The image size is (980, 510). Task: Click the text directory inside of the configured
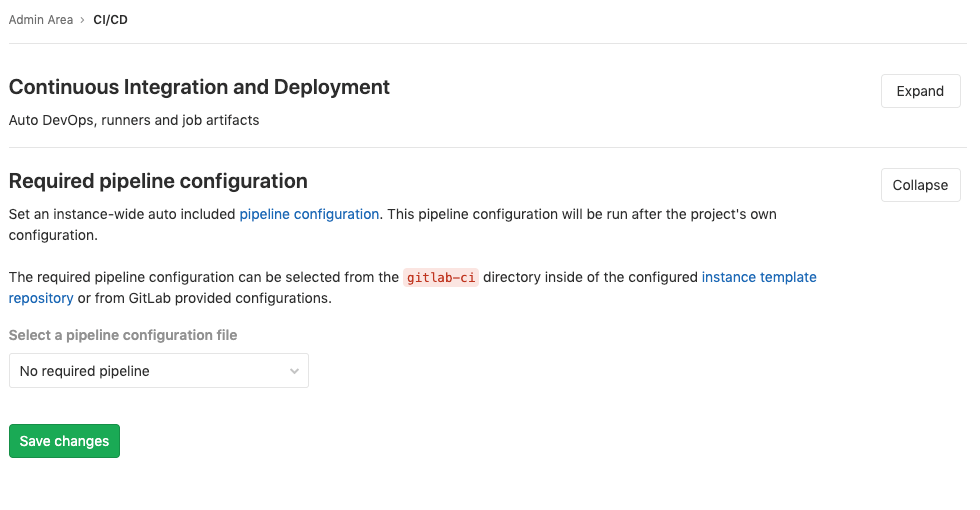tap(590, 277)
